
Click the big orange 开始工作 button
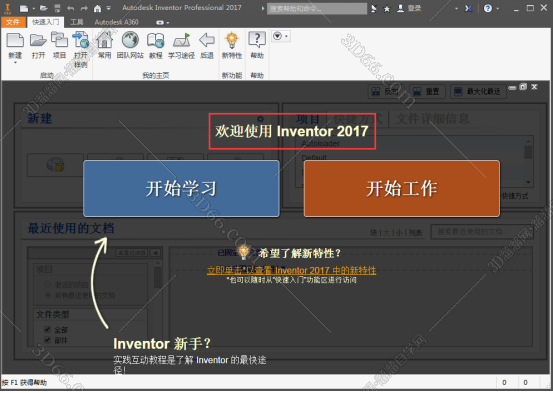click(402, 188)
